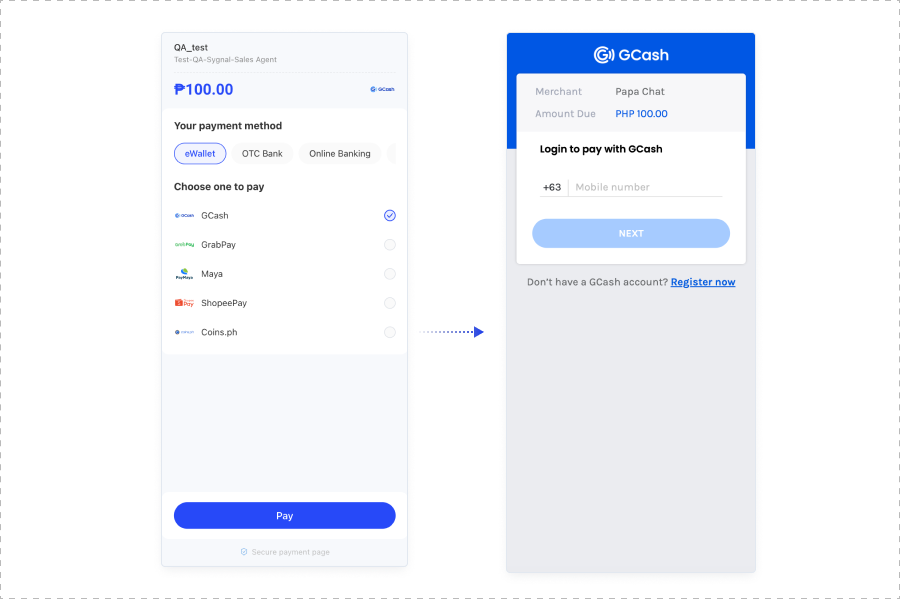
Task: Click the blue Pay button
Action: (285, 516)
